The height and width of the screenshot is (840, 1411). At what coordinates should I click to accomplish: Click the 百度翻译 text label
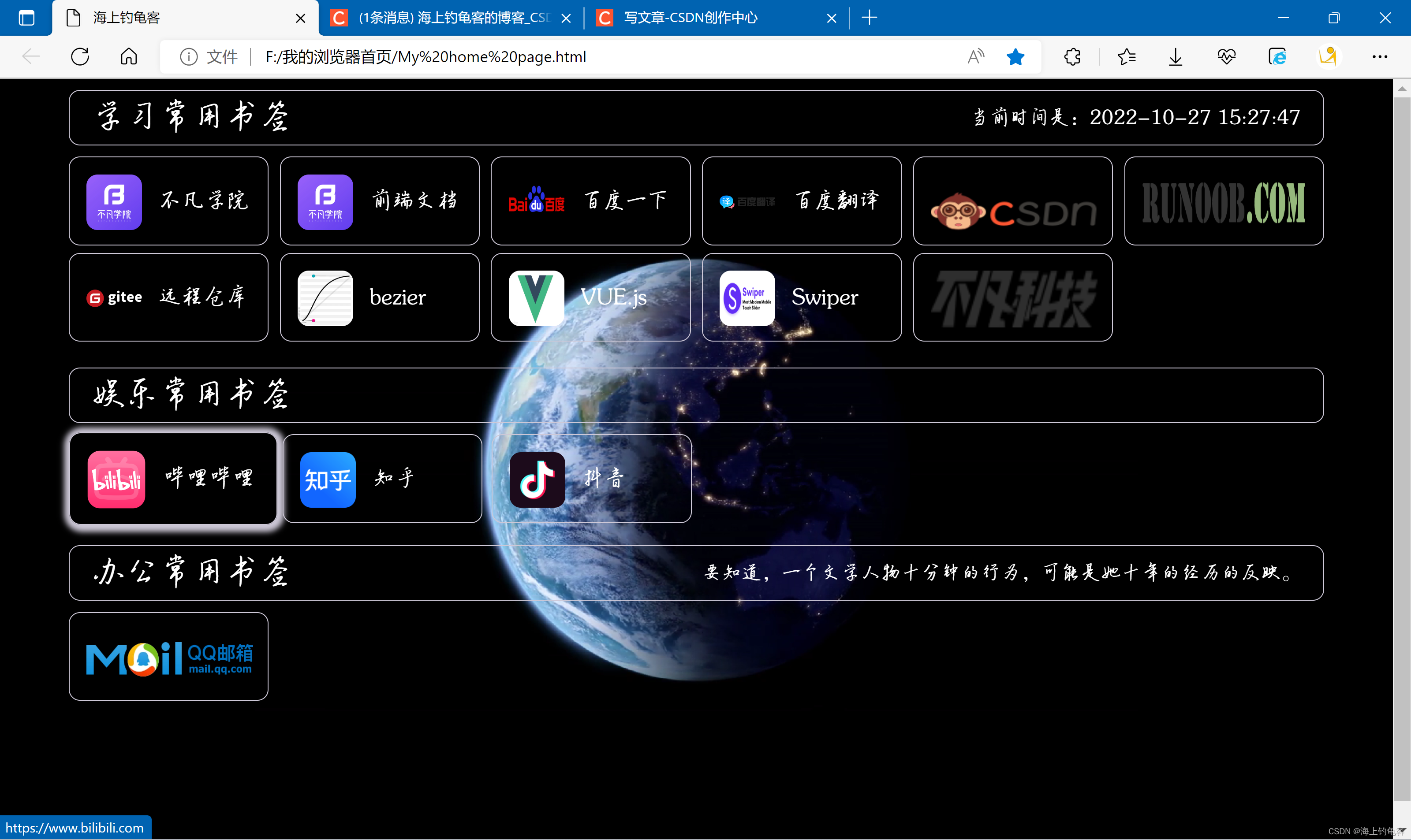(x=836, y=201)
